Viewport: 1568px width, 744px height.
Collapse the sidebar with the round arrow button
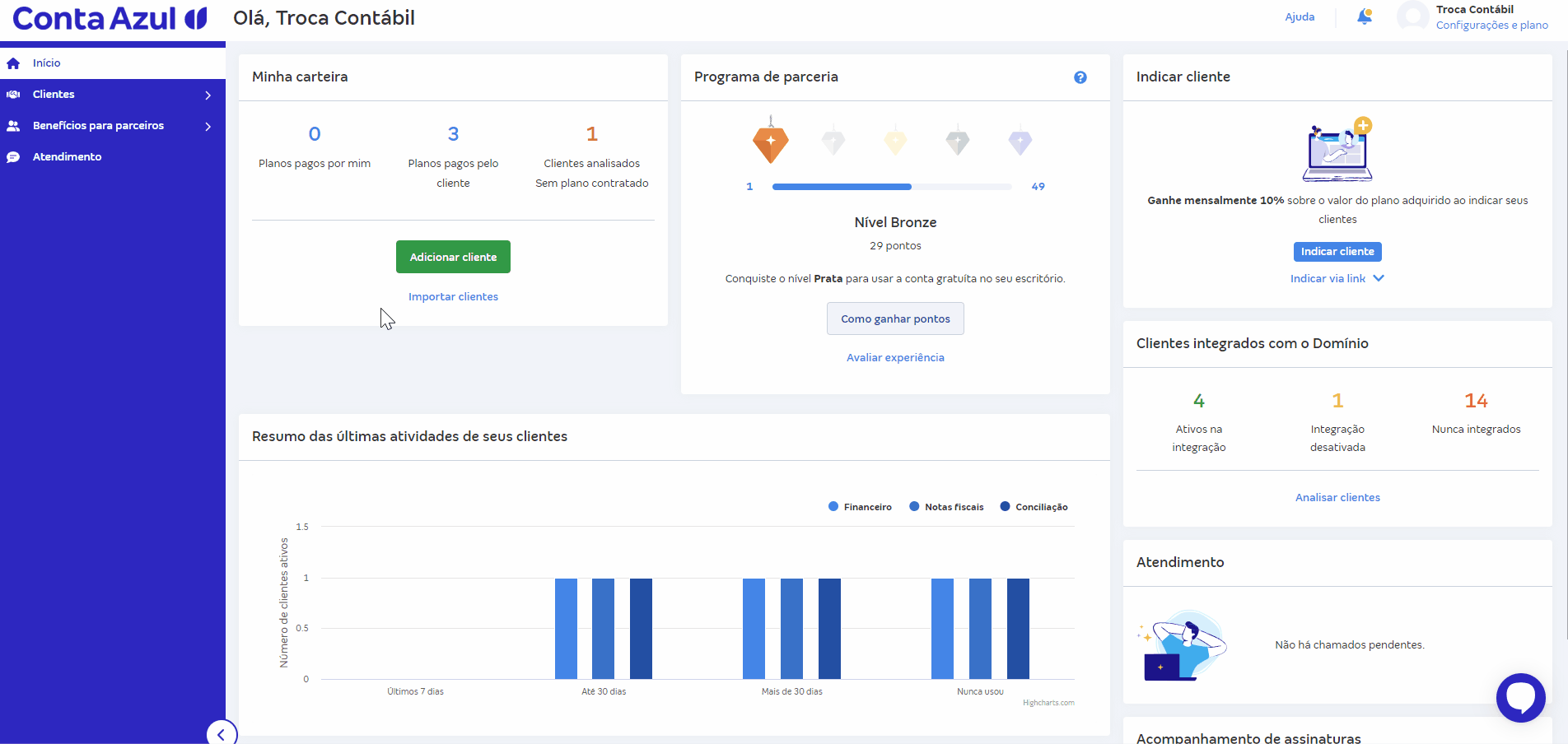(x=222, y=734)
